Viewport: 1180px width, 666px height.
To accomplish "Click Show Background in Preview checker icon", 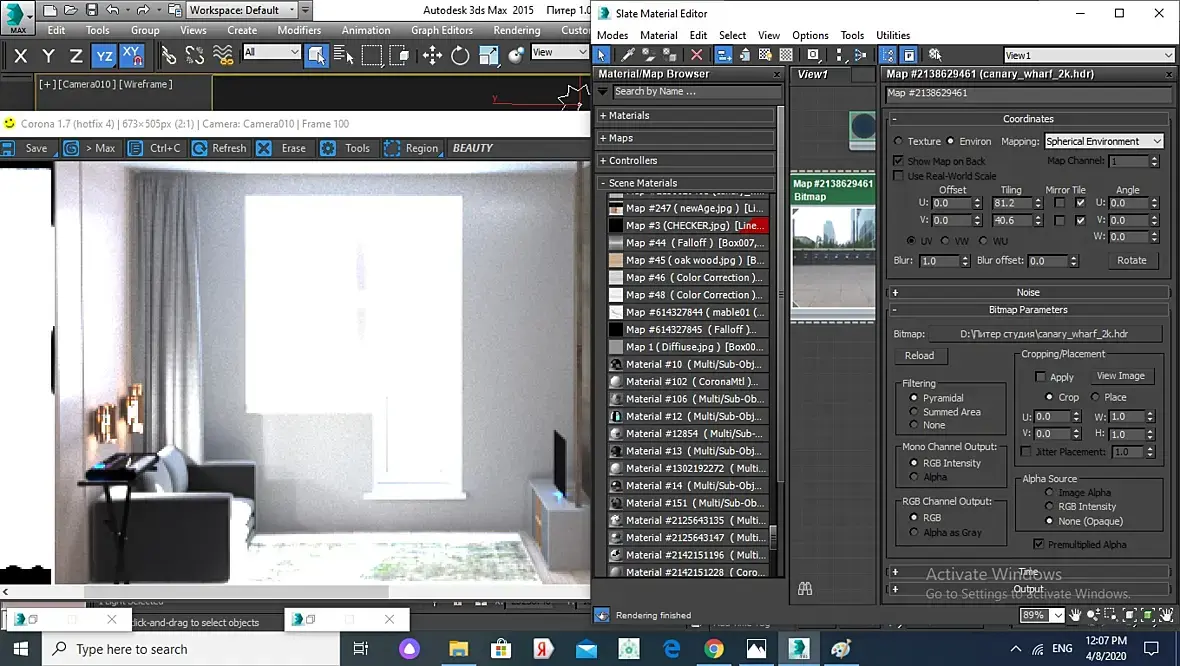I will [786, 55].
